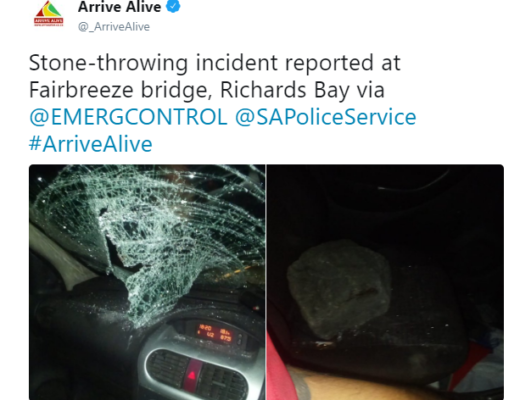This screenshot has height=400, width=520.
Task: Follow the #ArriveAlive hashtag
Action: [91, 144]
